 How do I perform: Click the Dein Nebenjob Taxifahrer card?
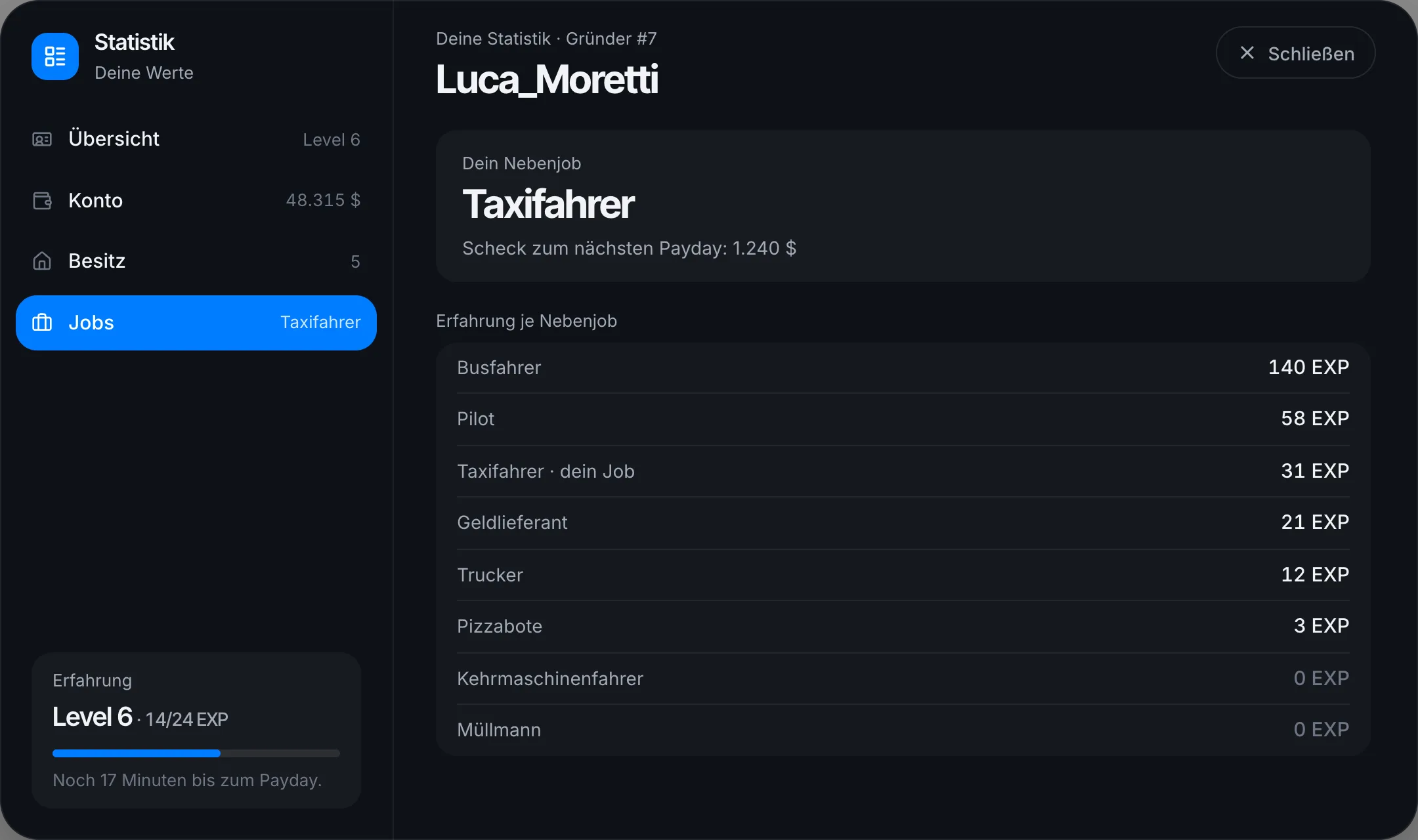tap(903, 206)
